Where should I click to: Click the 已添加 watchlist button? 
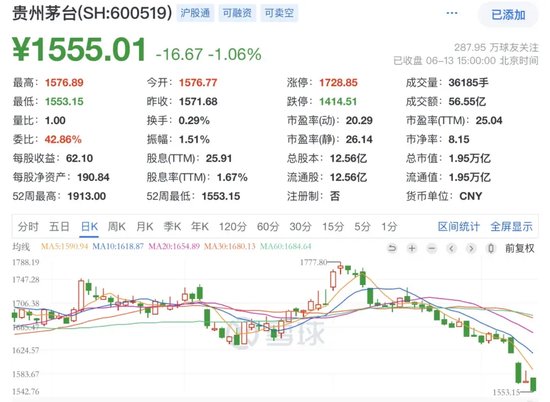tap(508, 15)
